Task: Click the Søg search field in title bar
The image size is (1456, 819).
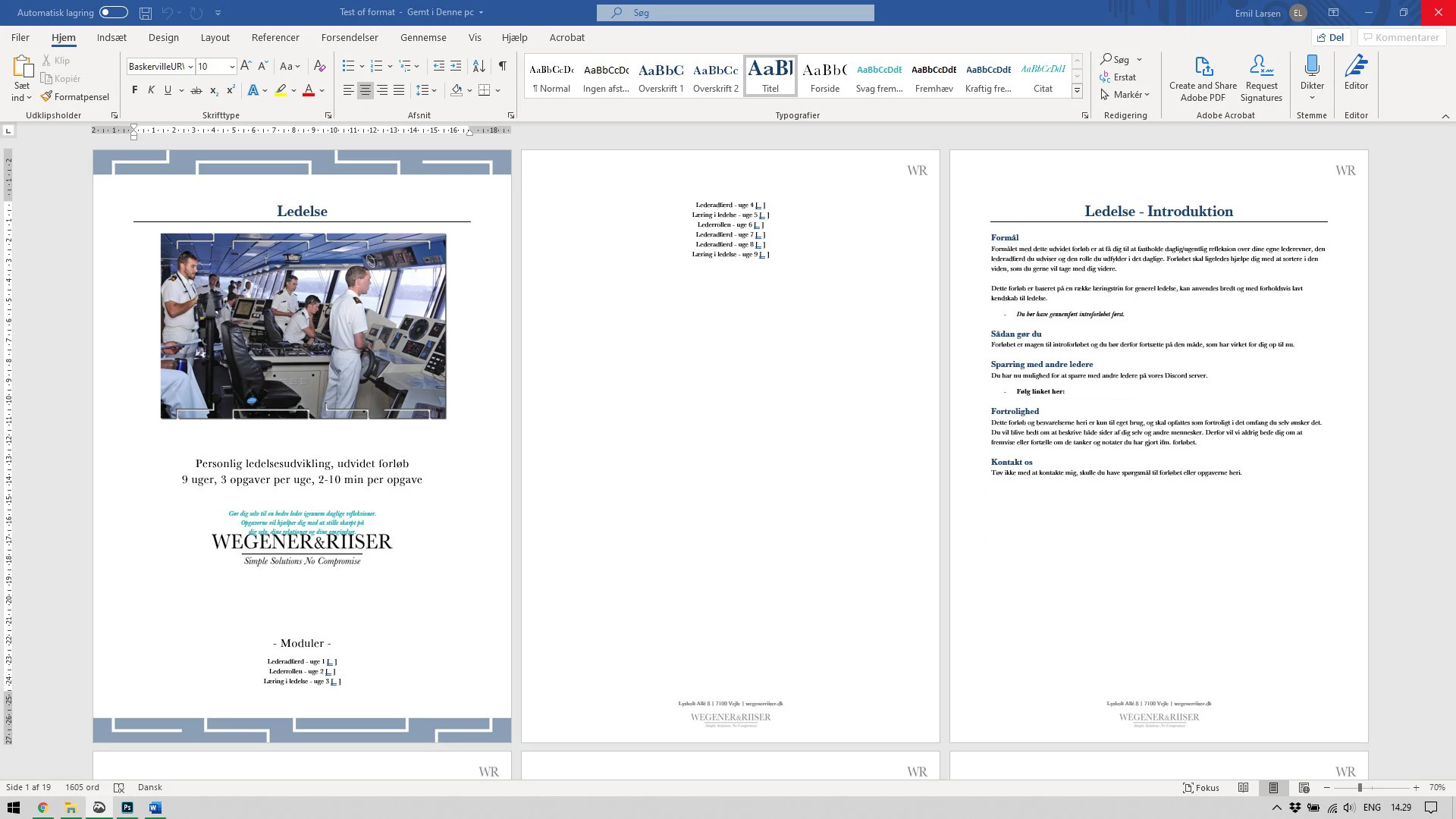Action: click(x=735, y=13)
